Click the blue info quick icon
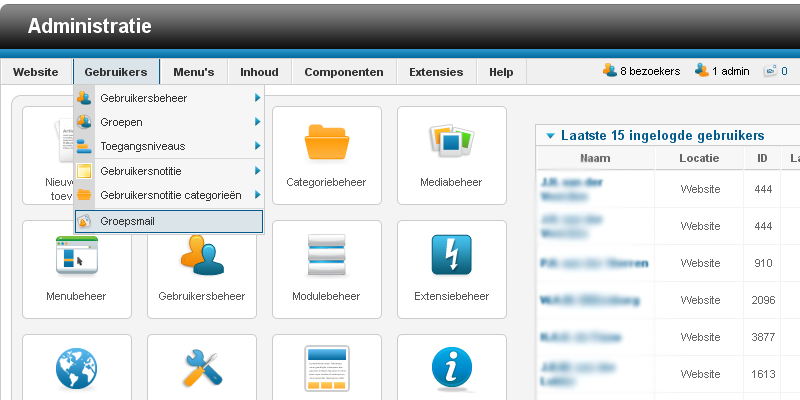 point(452,368)
